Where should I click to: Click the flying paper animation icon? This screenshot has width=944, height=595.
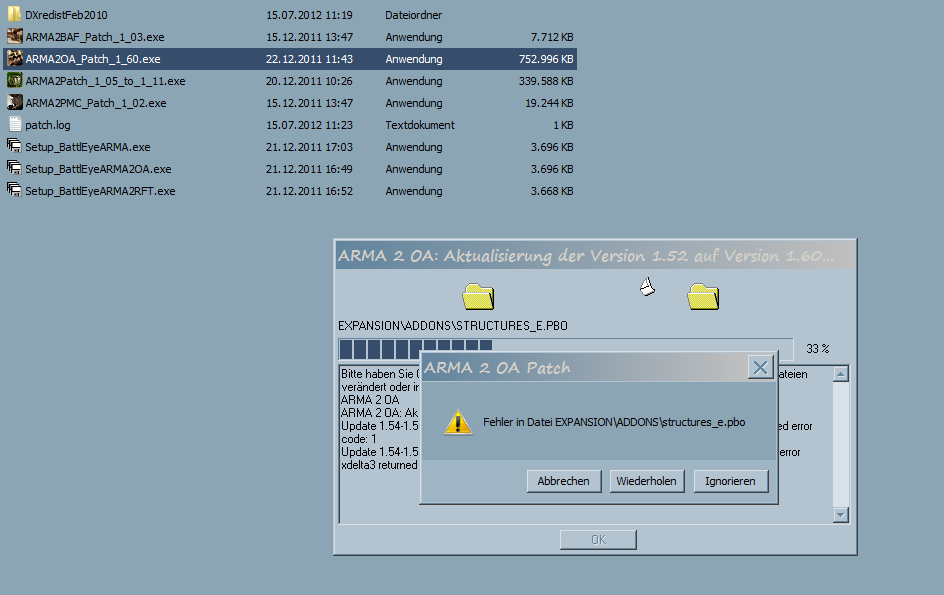(647, 287)
